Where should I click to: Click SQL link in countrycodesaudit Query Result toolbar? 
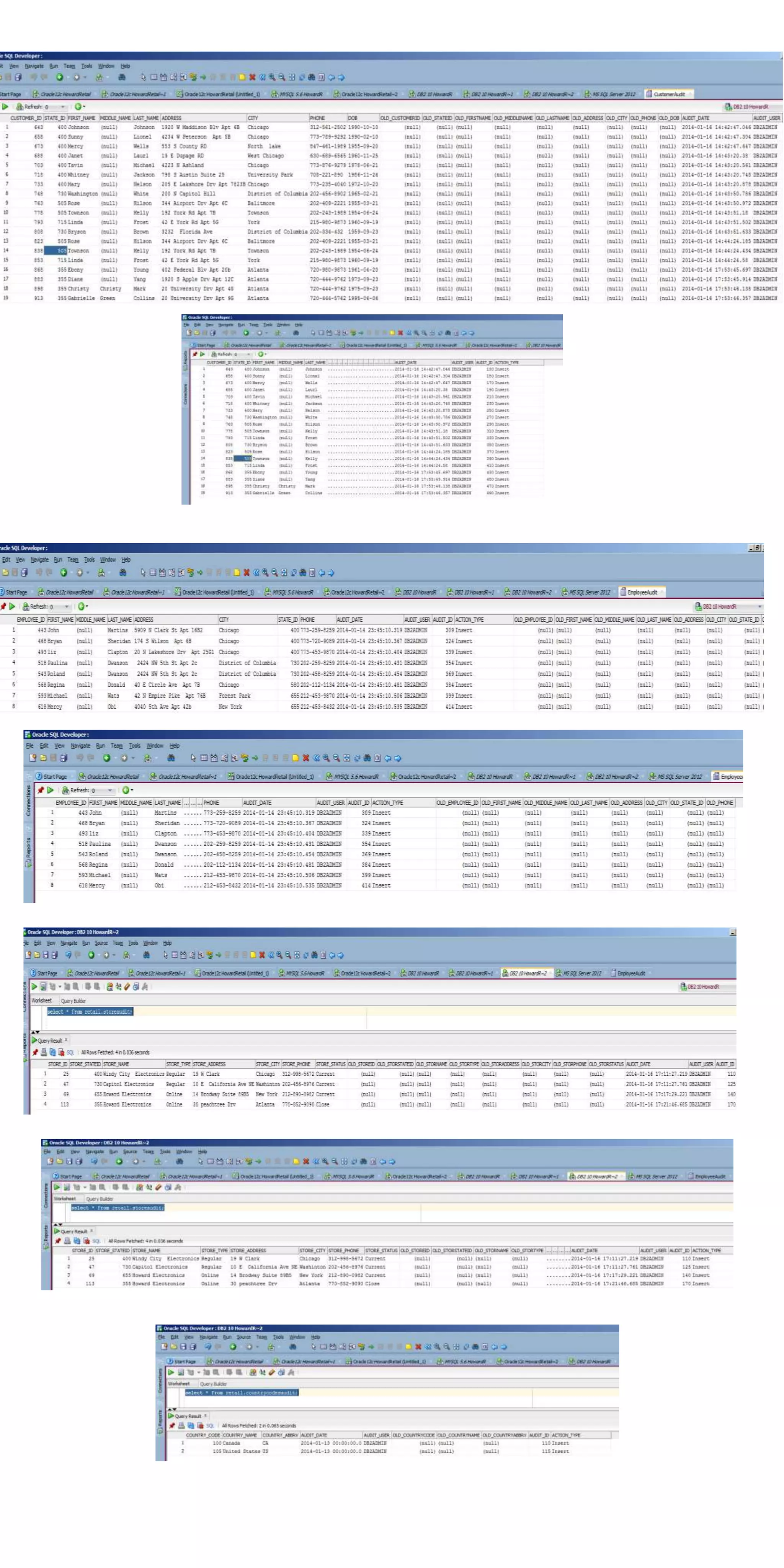pos(210,1426)
